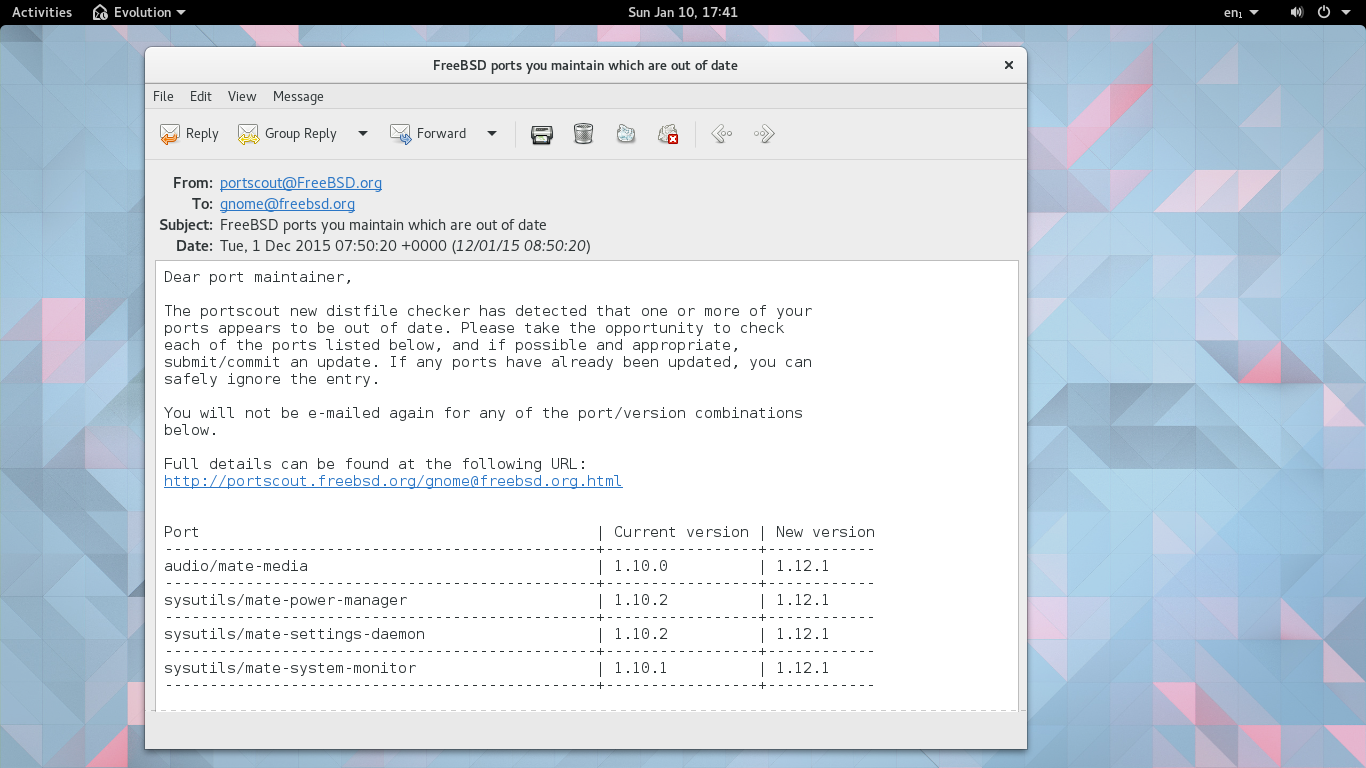Open the Message menu

[298, 96]
